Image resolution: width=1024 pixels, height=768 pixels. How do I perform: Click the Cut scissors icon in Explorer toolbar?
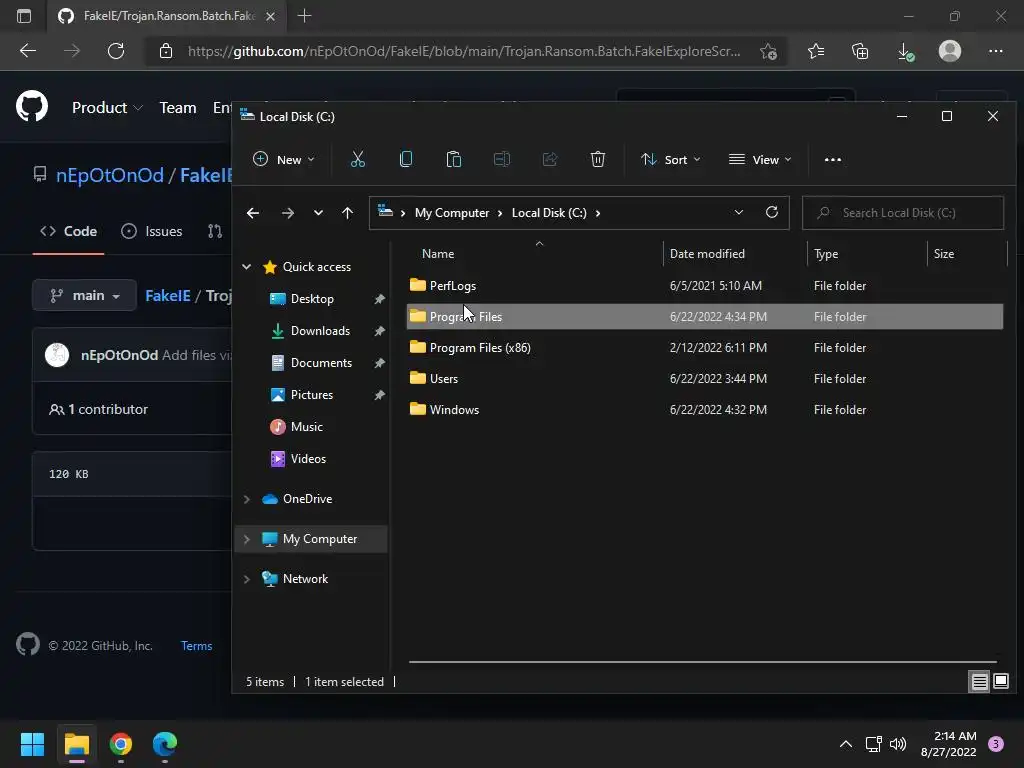357,159
